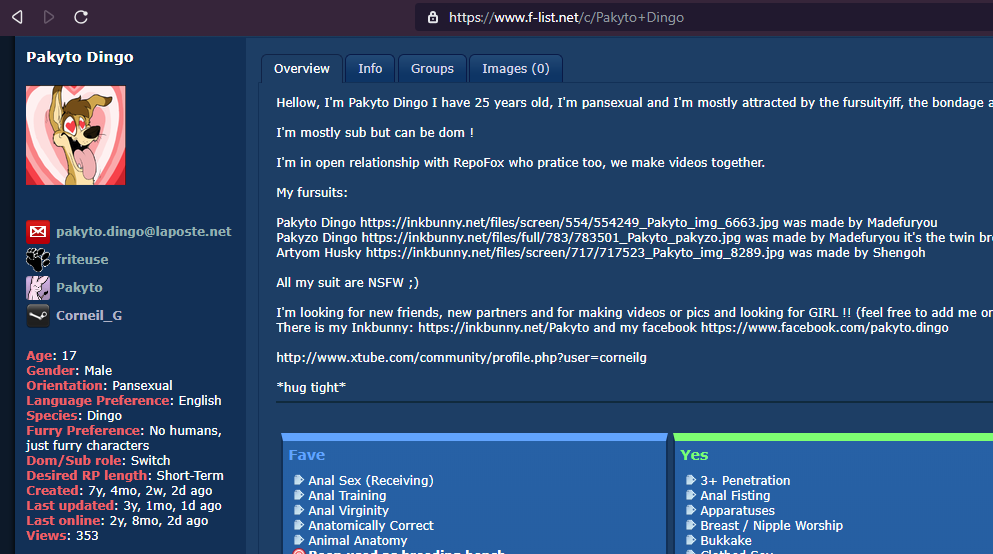Click the Fave column heading
This screenshot has width=993, height=554.
307,455
